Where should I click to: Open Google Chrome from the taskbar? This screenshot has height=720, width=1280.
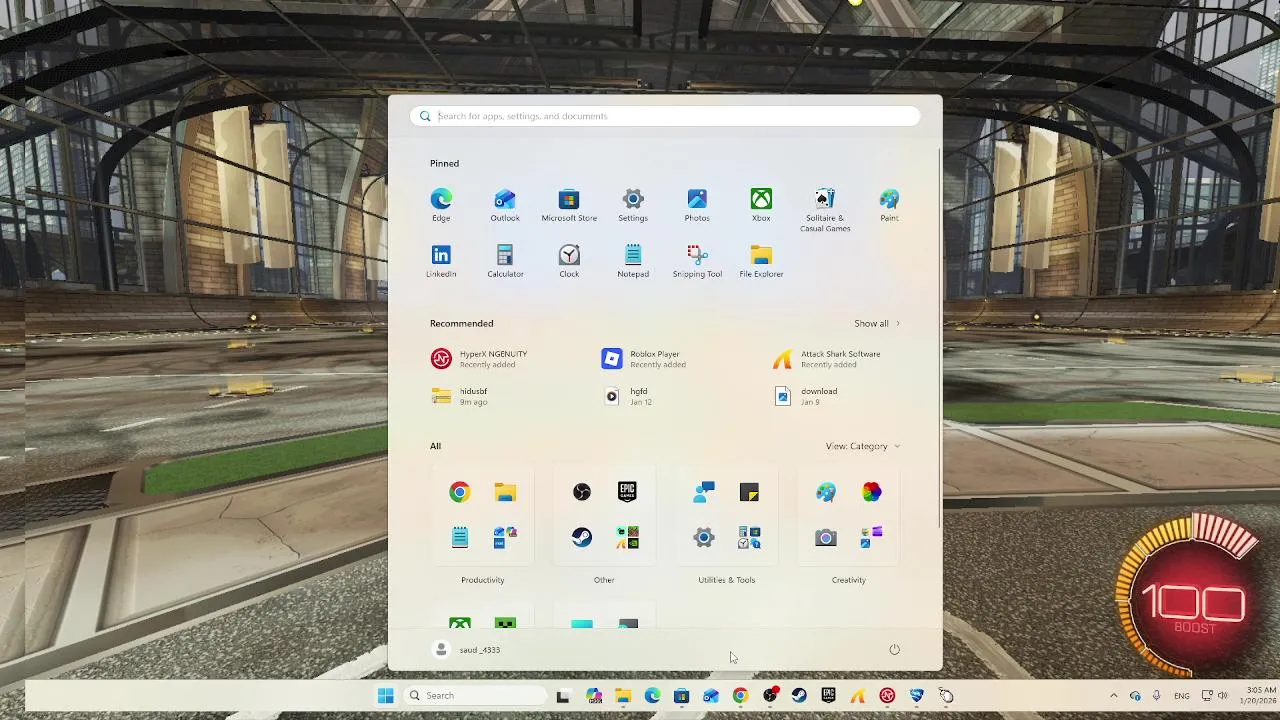(740, 696)
